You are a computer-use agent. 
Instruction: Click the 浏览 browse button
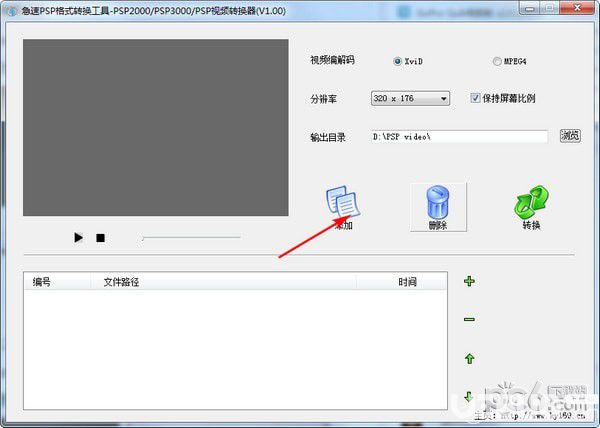(570, 135)
